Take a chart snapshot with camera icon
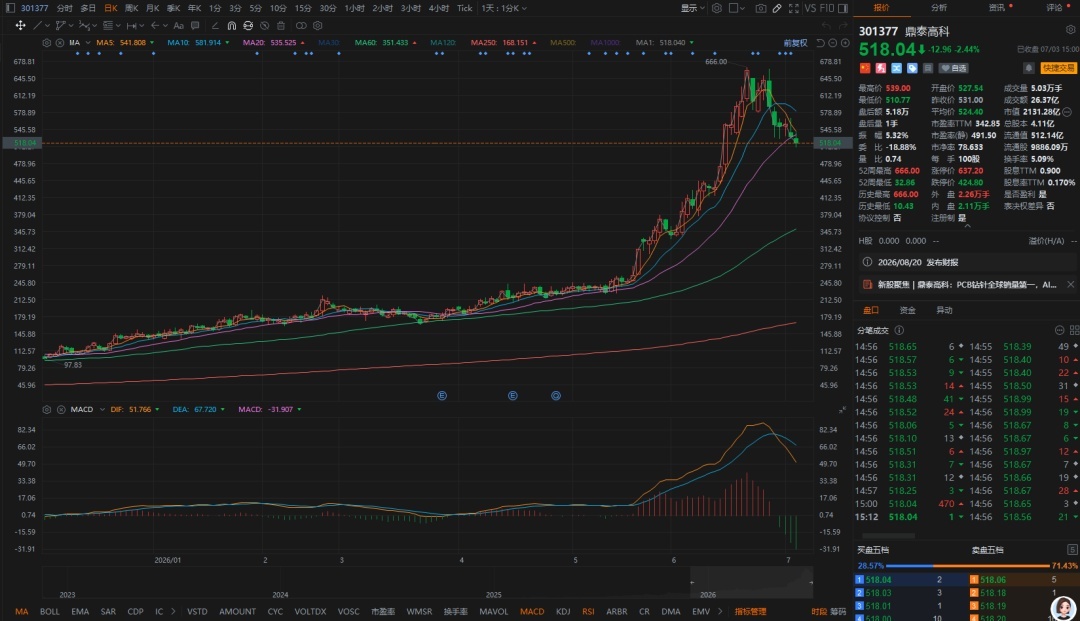1080x621 pixels. (760, 8)
